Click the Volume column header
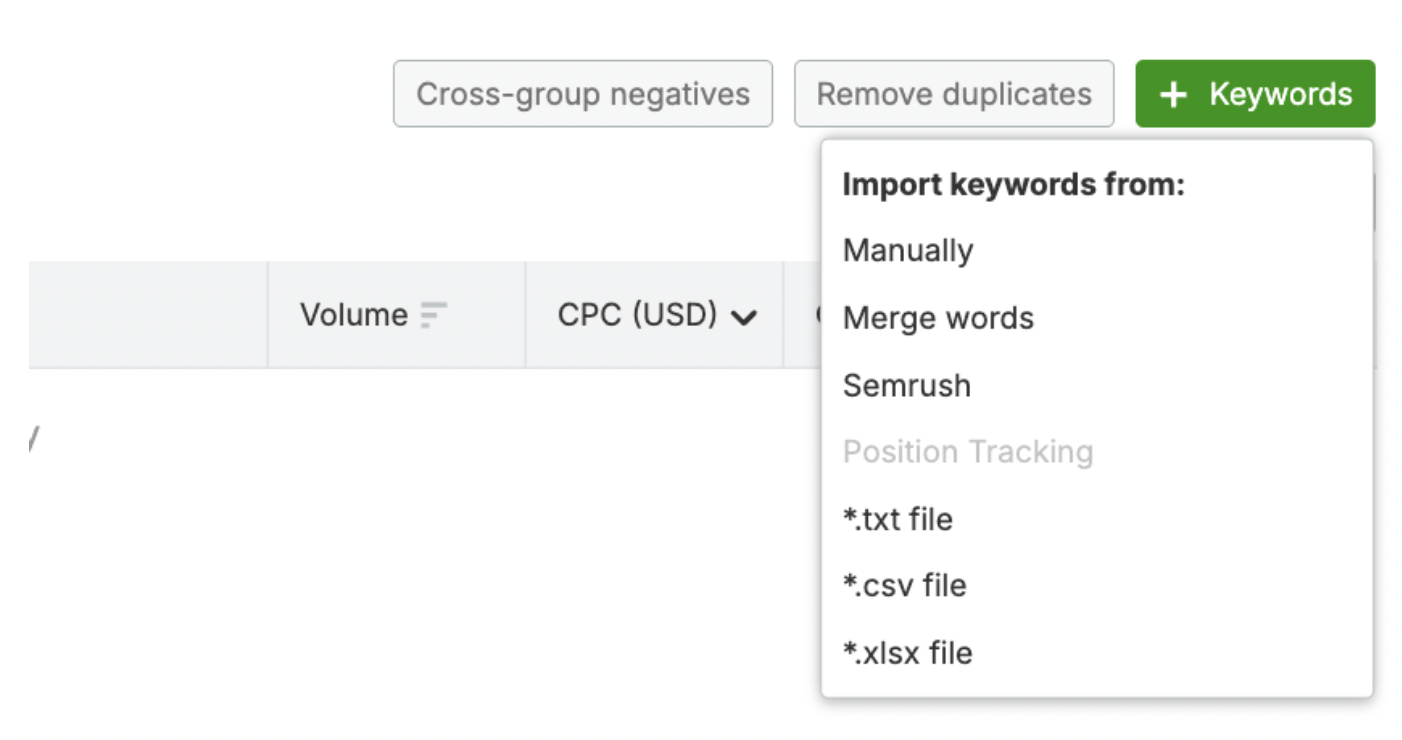This screenshot has height=740, width=1402. [396, 315]
